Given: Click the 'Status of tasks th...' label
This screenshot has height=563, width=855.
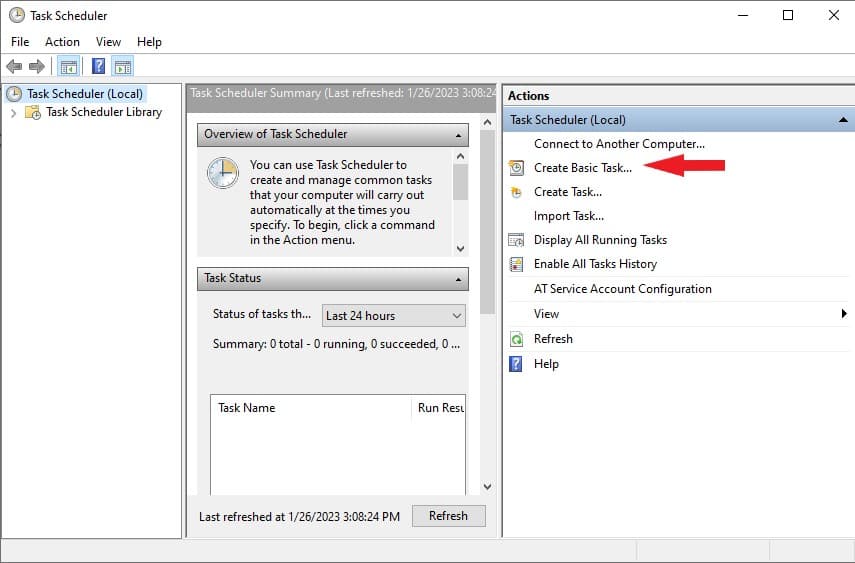Looking at the screenshot, I should pos(262,314).
